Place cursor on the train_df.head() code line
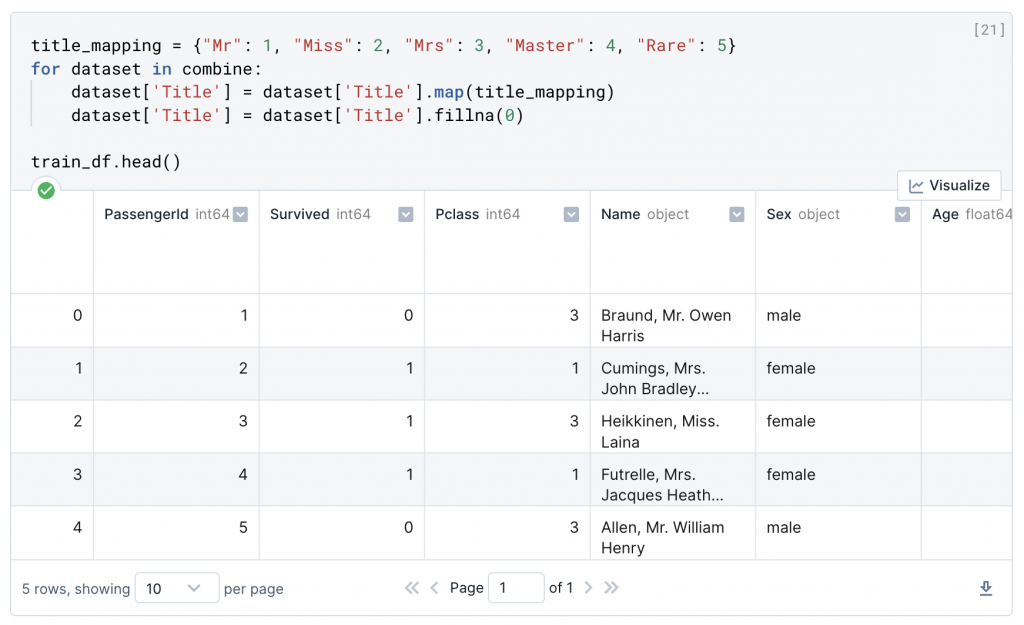Image resolution: width=1024 pixels, height=625 pixels. coord(106,162)
